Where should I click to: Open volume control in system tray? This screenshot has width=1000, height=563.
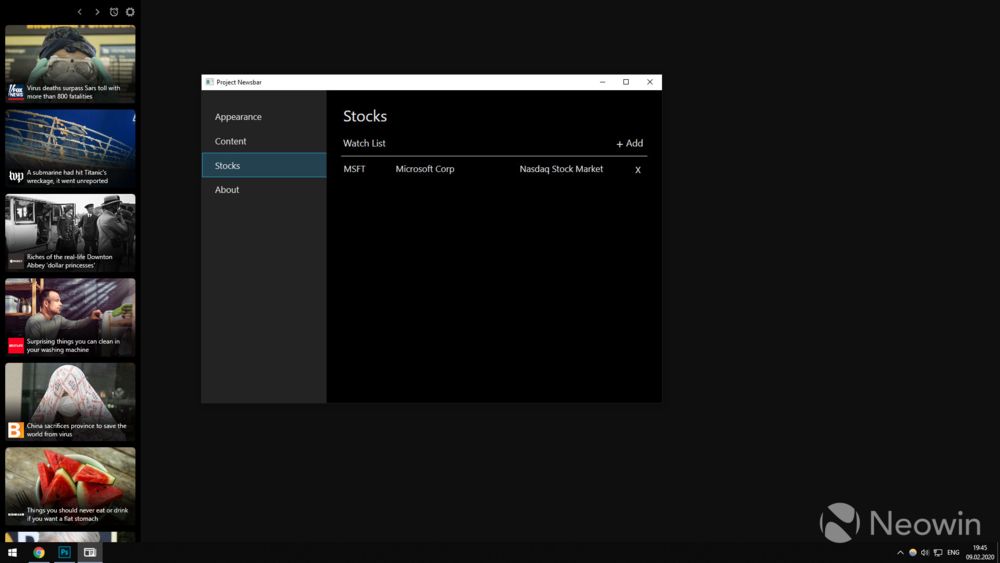coord(925,553)
